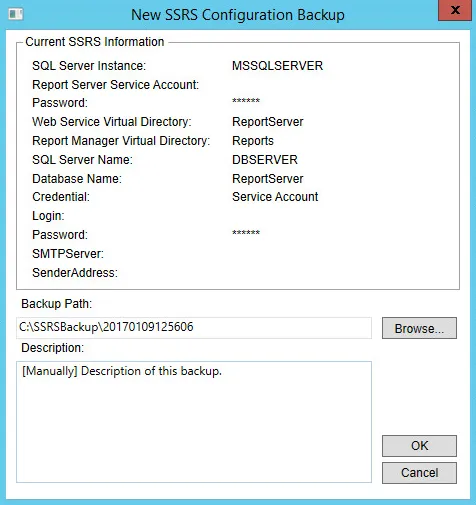Select the DBSERVER value

click(x=265, y=160)
